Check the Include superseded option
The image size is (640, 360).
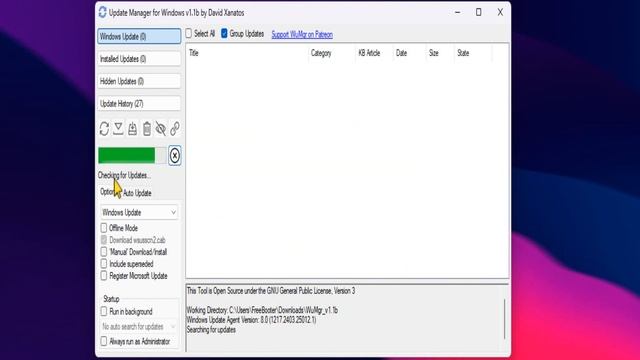(x=104, y=264)
